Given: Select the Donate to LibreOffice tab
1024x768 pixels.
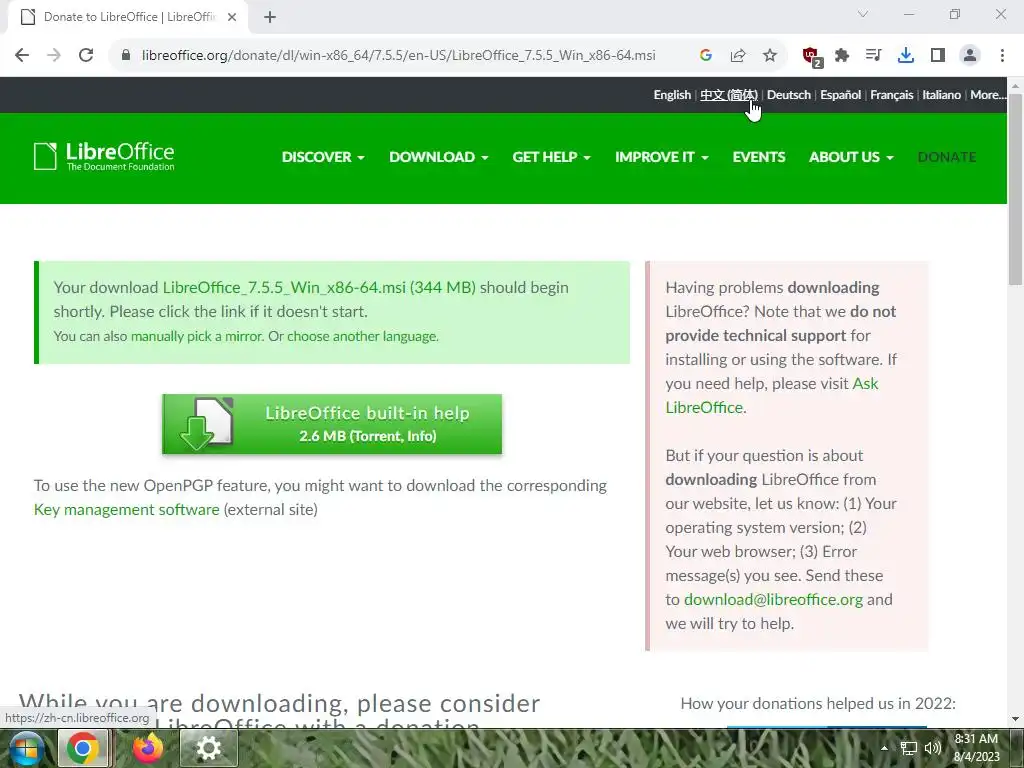Looking at the screenshot, I should (x=127, y=18).
